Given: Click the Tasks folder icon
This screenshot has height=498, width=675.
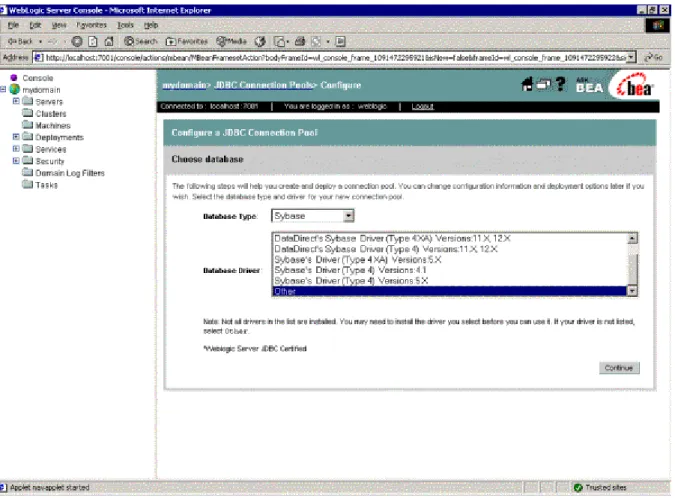Looking at the screenshot, I should click(28, 184).
